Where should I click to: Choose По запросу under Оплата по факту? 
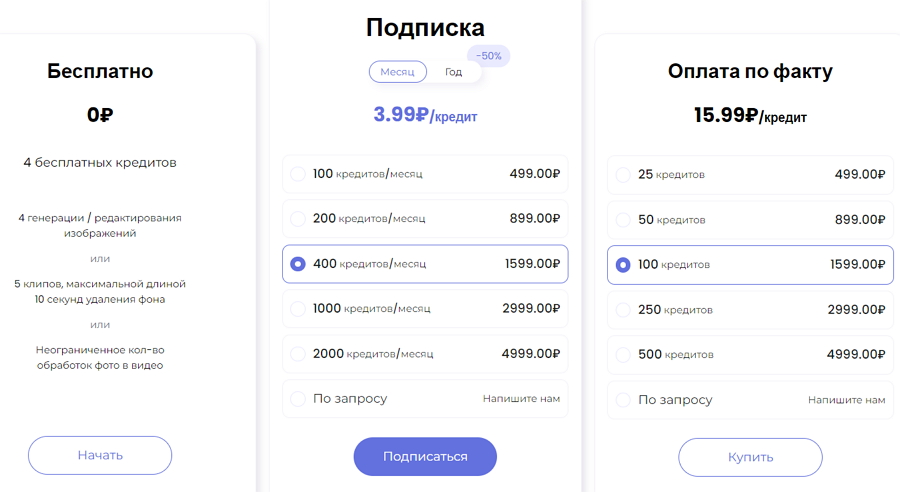750,400
